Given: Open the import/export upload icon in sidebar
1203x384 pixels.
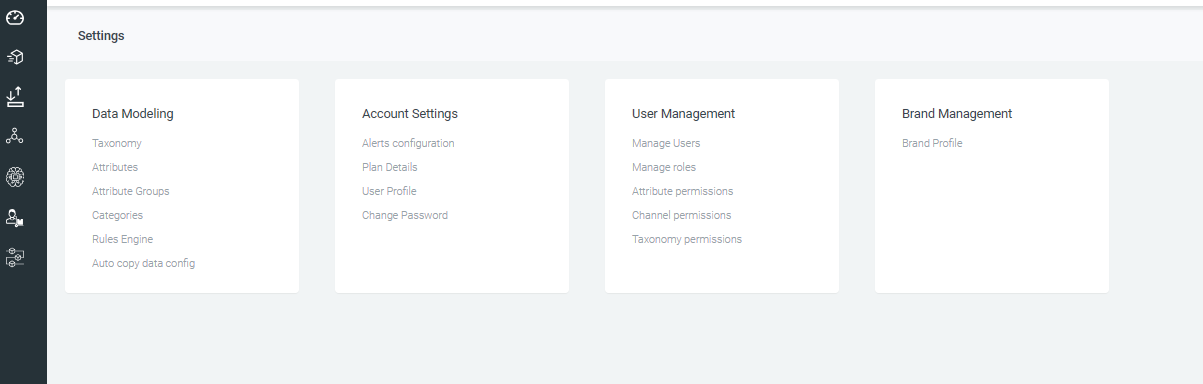Looking at the screenshot, I should coord(15,96).
